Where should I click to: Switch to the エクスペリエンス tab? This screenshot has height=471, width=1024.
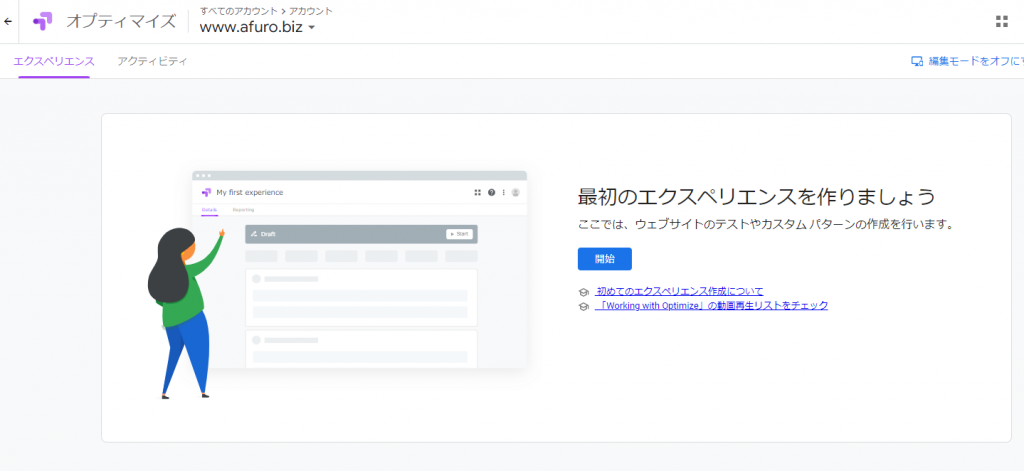pyautogui.click(x=54, y=61)
